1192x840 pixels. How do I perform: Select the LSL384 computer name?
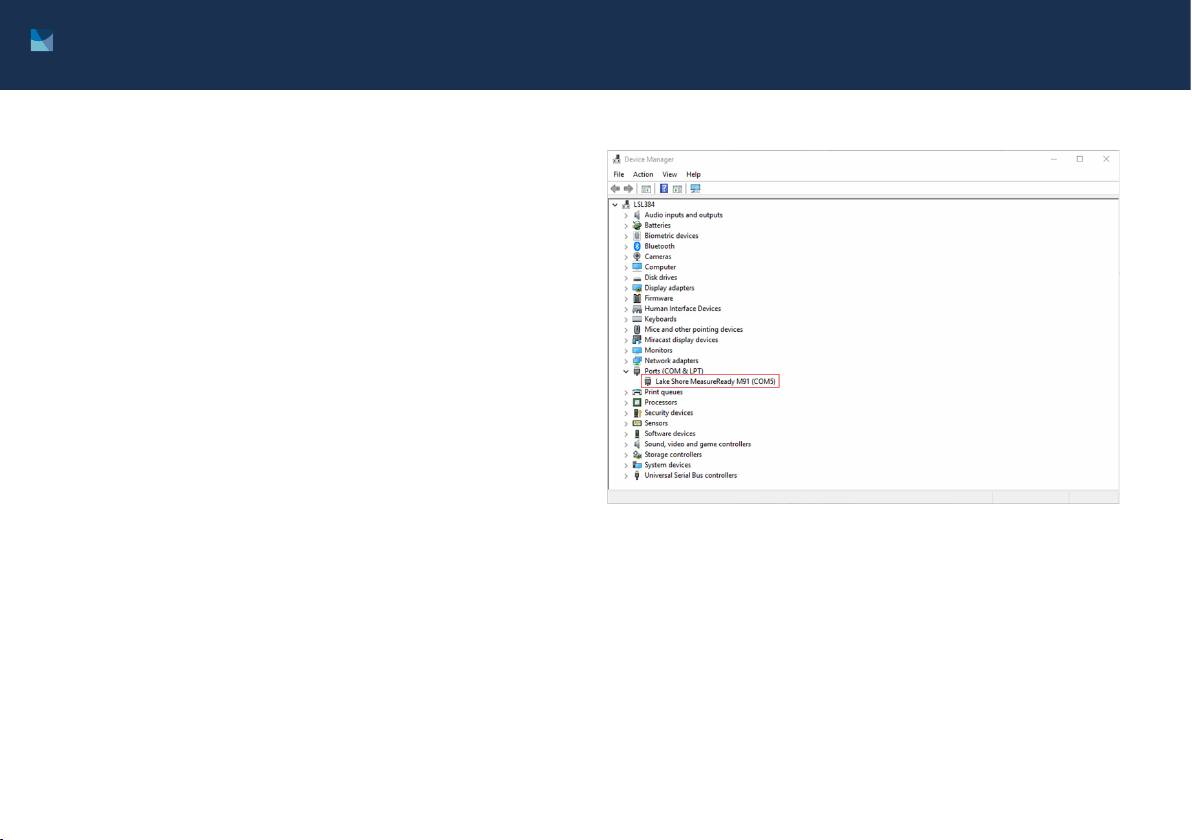644,204
